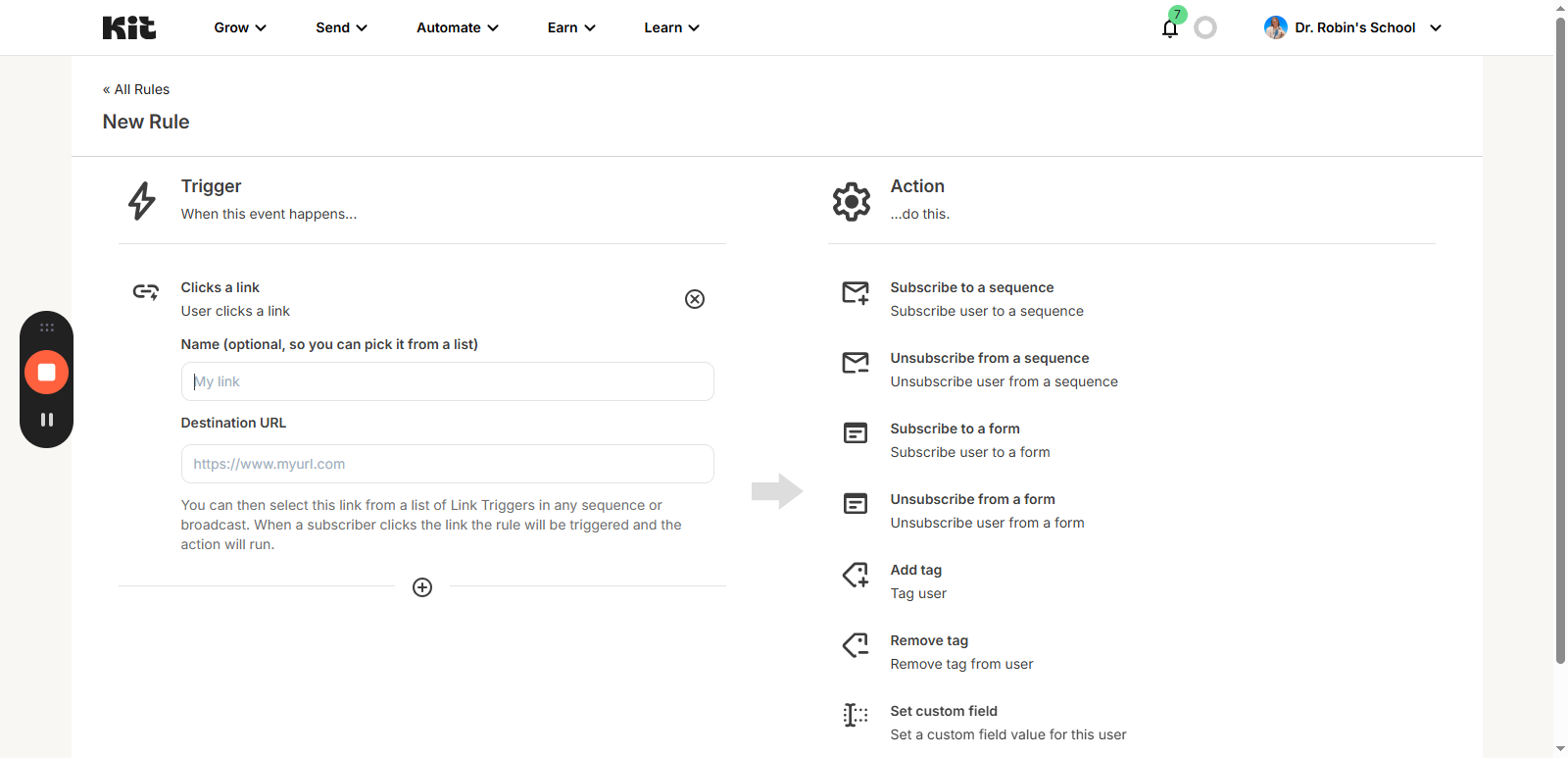Open the Learn menu
Image resolution: width=1568 pixels, height=758 pixels.
[671, 27]
